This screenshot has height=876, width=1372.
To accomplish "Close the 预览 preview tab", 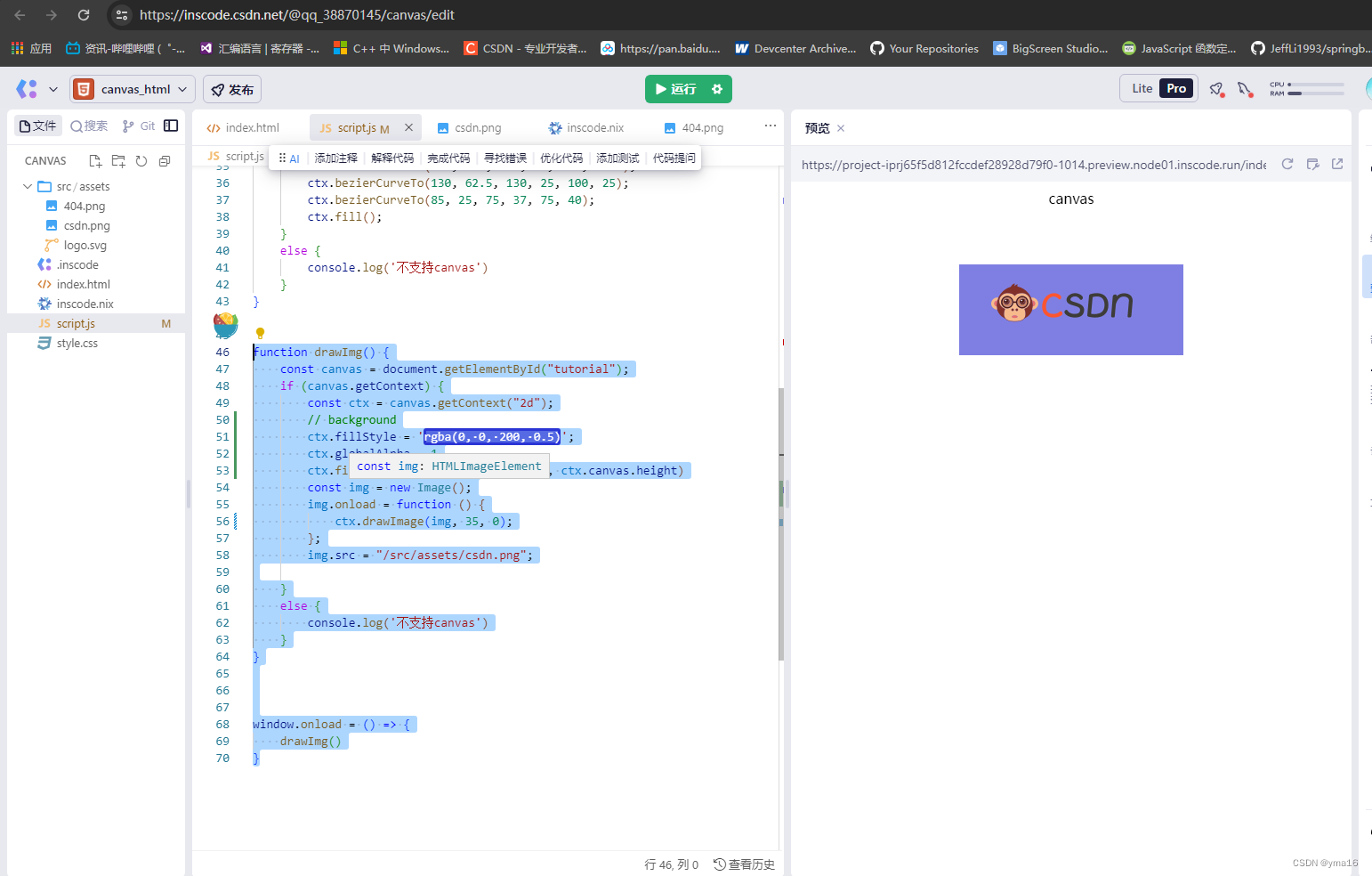I will (841, 128).
